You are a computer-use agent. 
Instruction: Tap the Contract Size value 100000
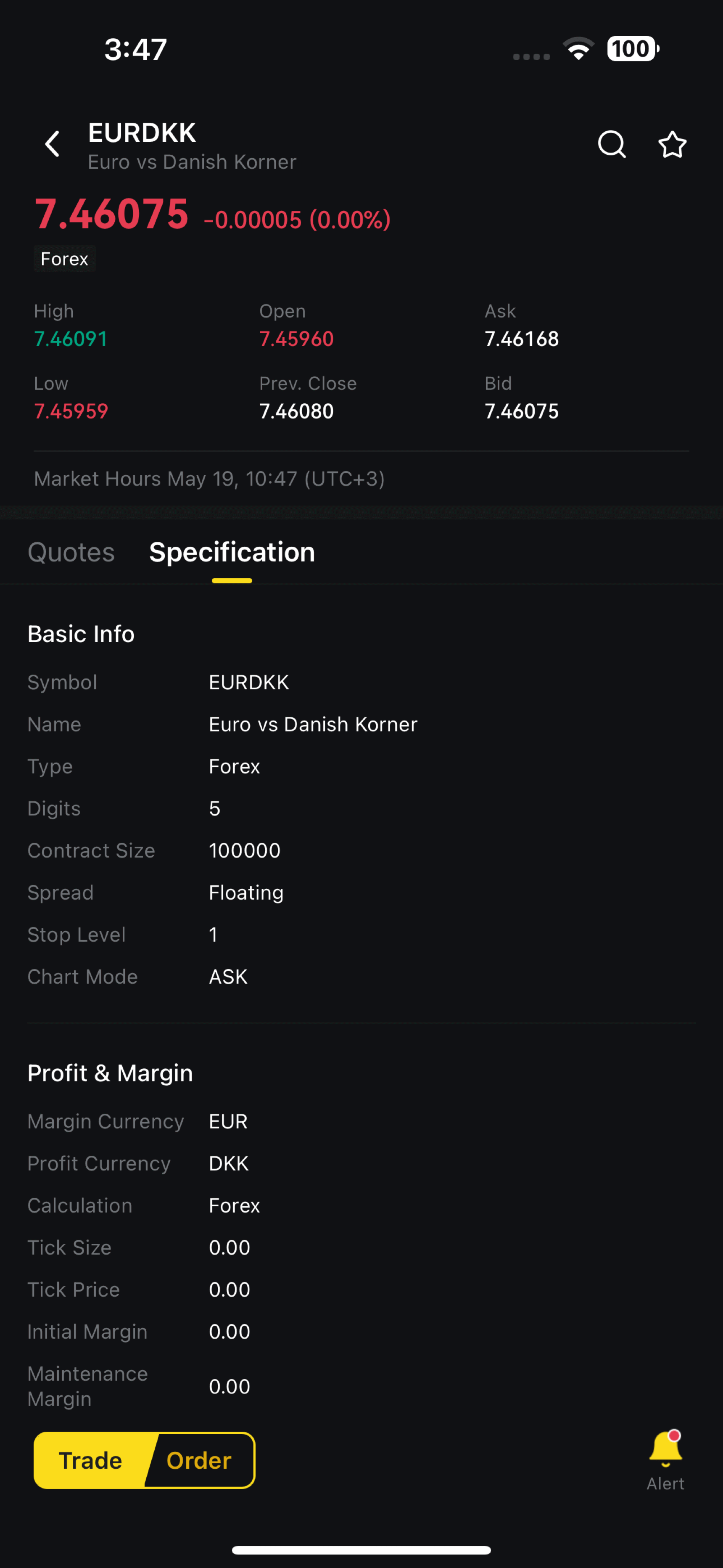[x=245, y=850]
